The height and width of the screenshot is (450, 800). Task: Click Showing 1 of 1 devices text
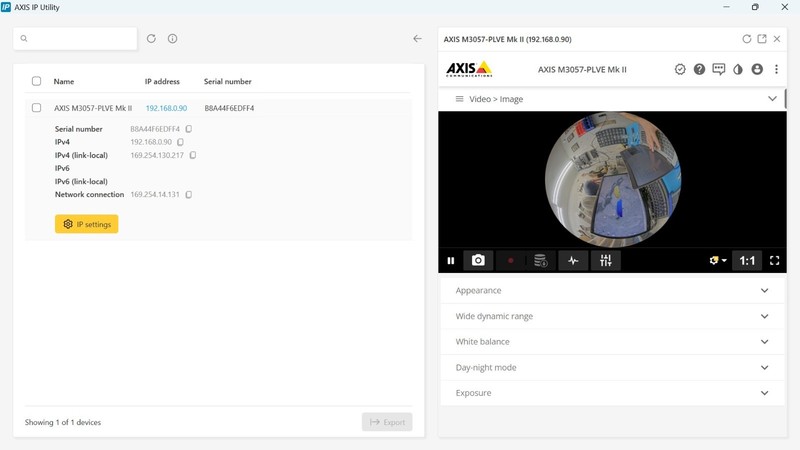63,422
